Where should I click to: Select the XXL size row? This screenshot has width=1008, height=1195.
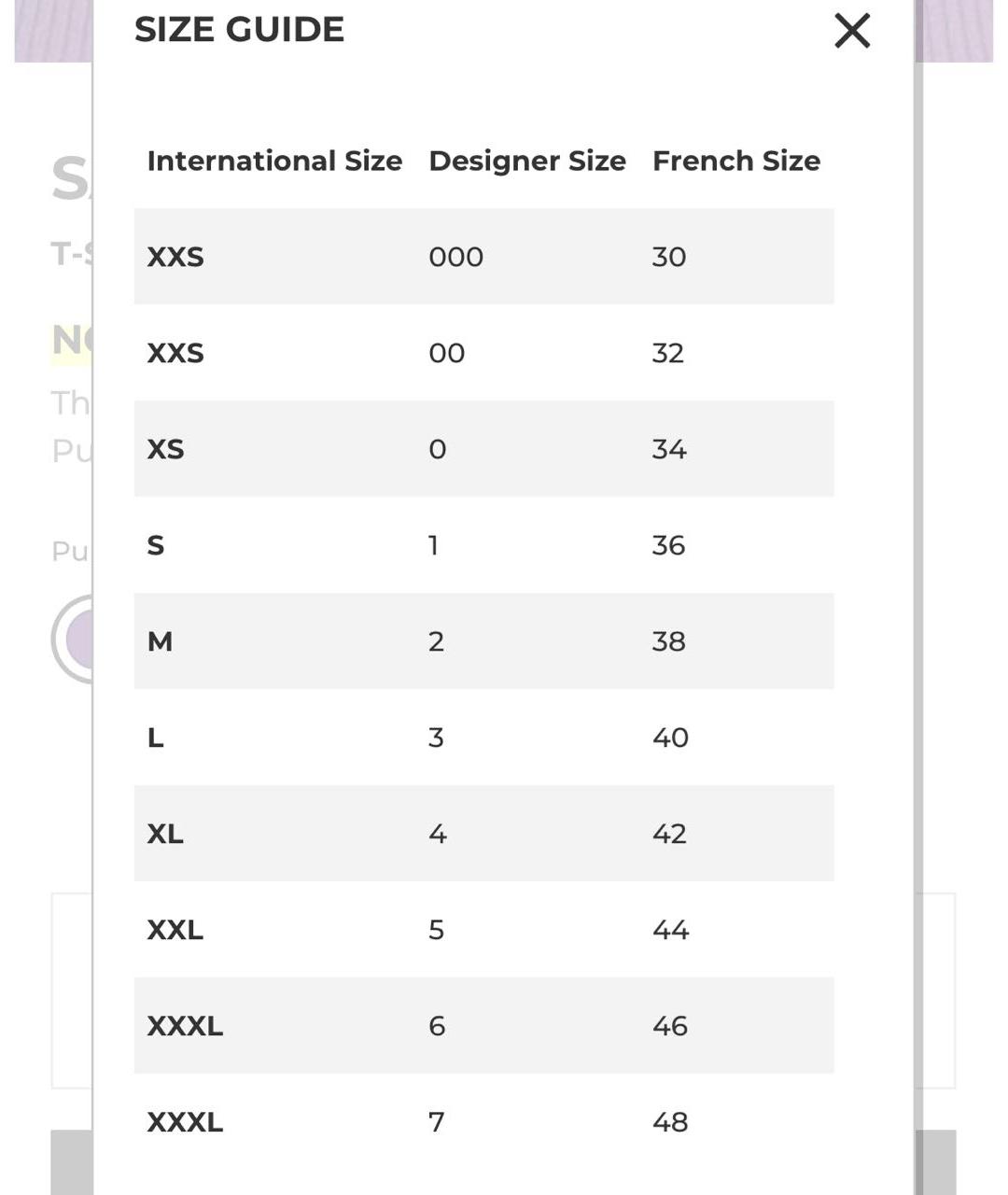[x=483, y=929]
